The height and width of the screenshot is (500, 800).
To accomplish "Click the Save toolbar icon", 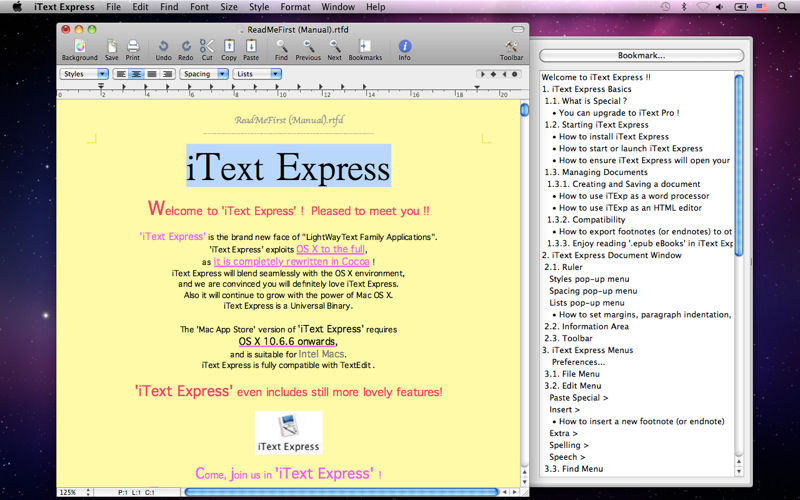I will [x=112, y=50].
